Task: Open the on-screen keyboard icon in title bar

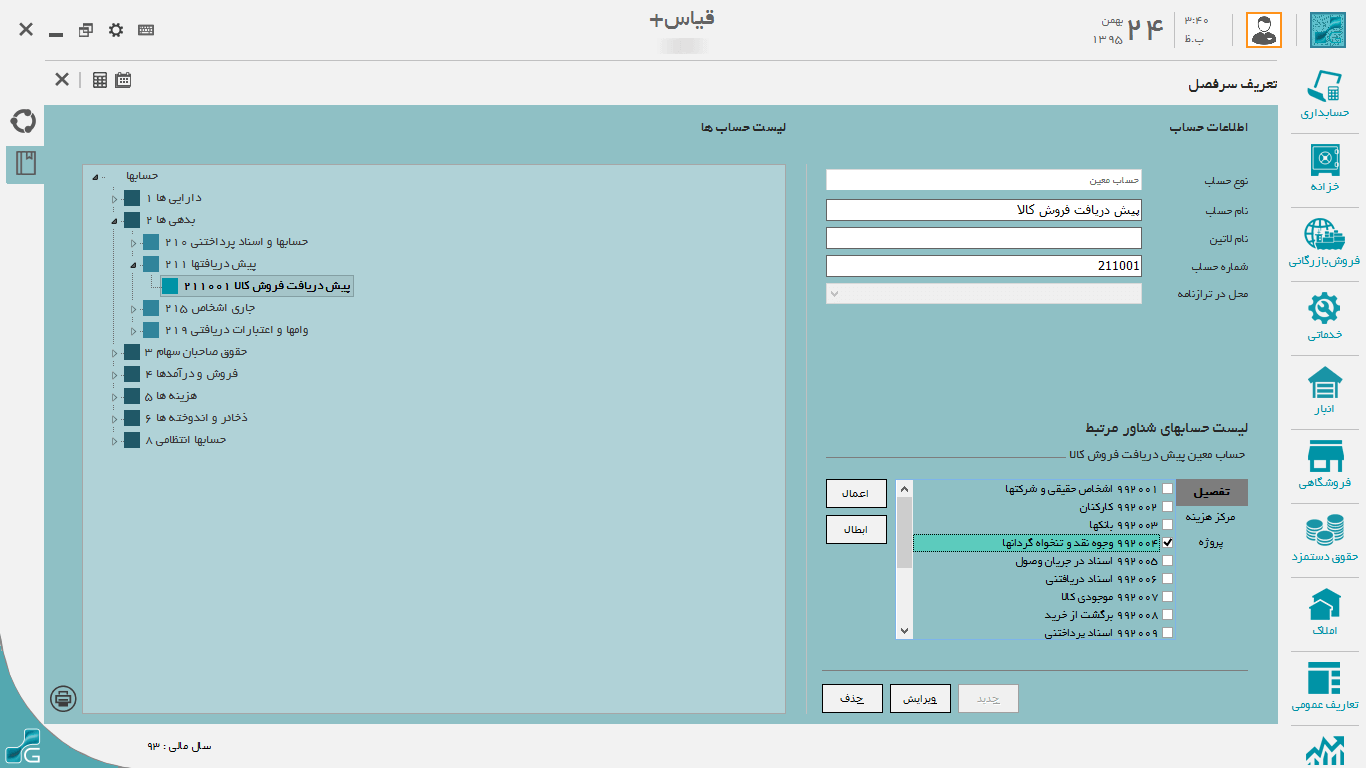Action: [x=146, y=30]
